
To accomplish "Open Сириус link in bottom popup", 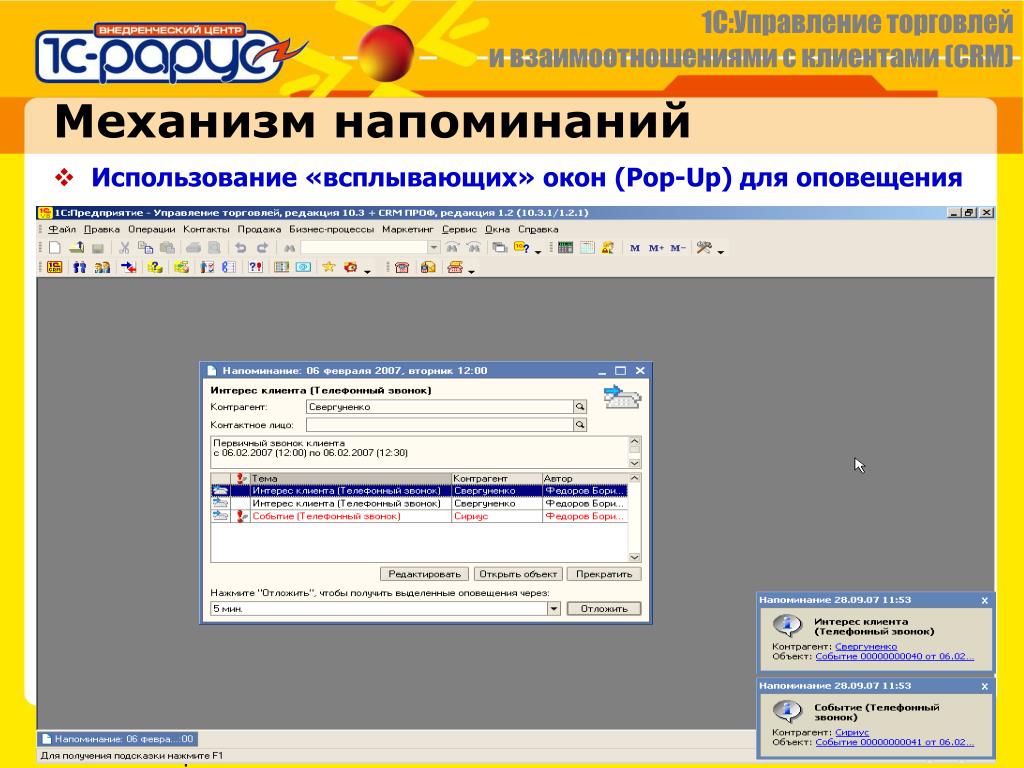I will [852, 733].
